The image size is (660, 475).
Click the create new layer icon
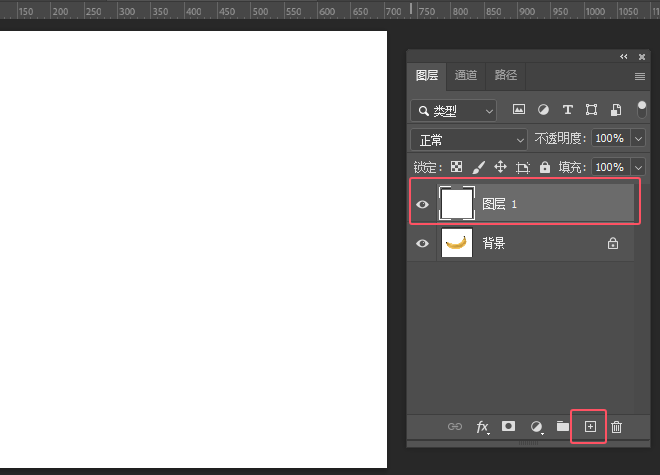point(590,427)
